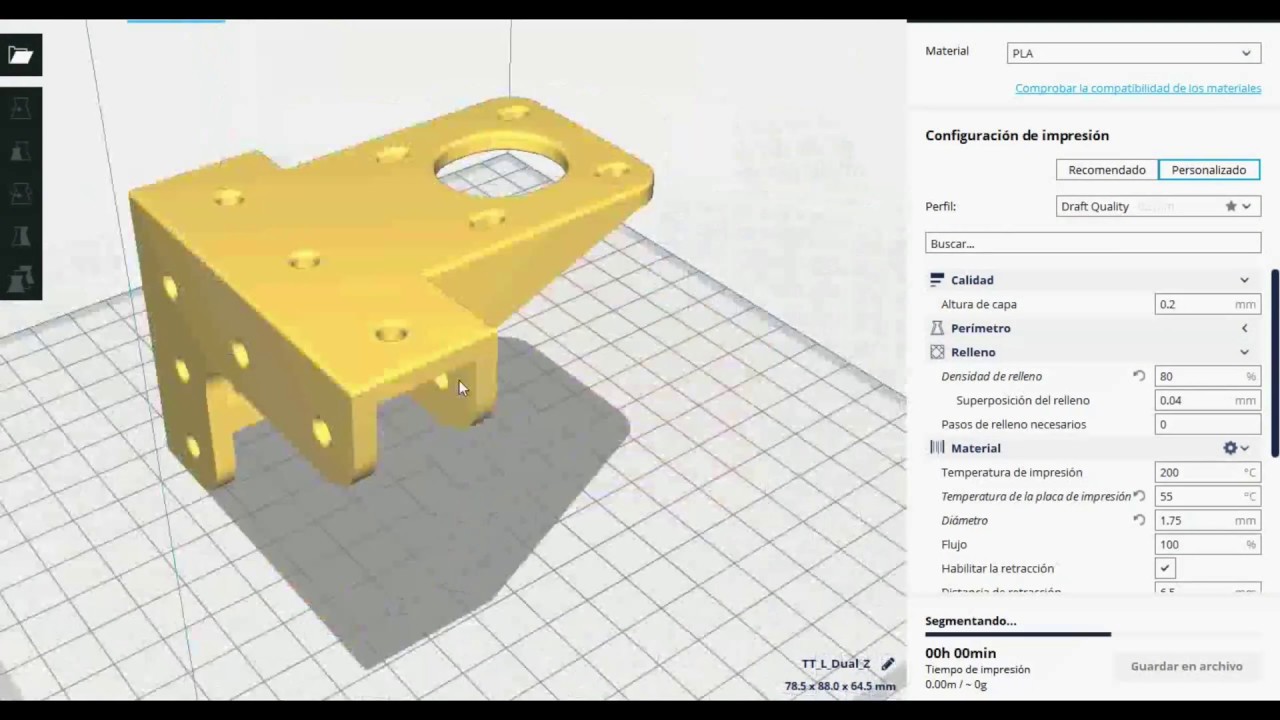The image size is (1280, 720).
Task: Click the Configuración de impresión heading
Action: pyautogui.click(x=1017, y=135)
